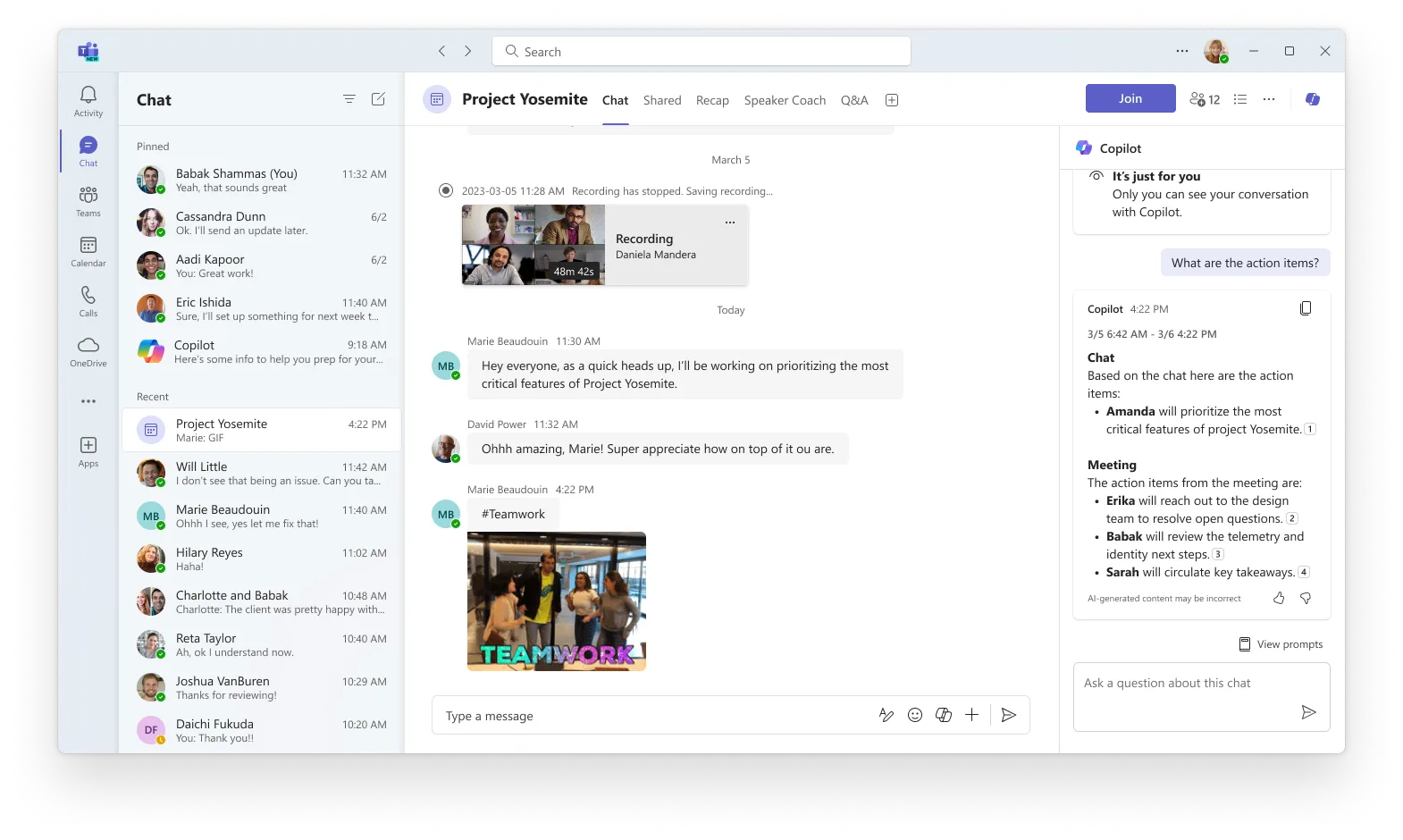Toggle the Copilot pane icon in header
The image size is (1403, 840).
pos(1313,99)
